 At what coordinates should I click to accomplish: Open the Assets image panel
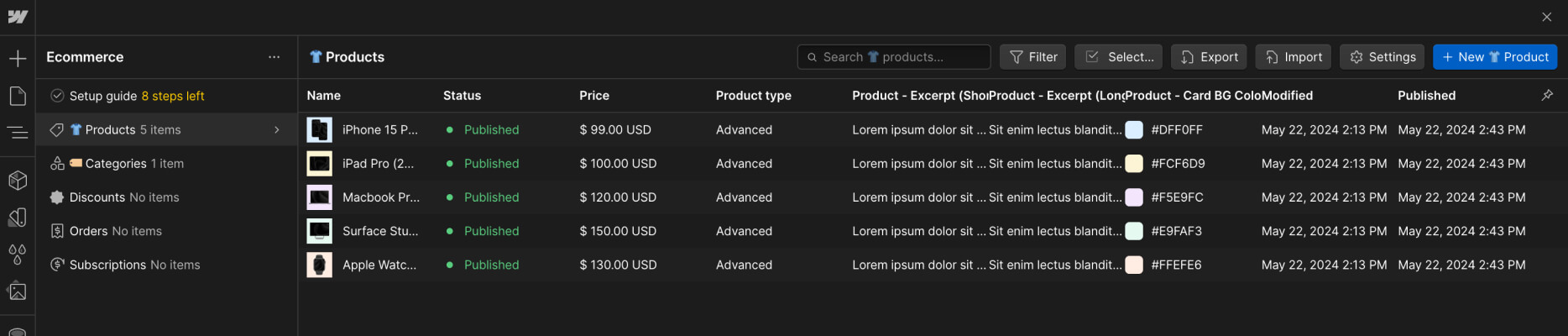pos(18,291)
